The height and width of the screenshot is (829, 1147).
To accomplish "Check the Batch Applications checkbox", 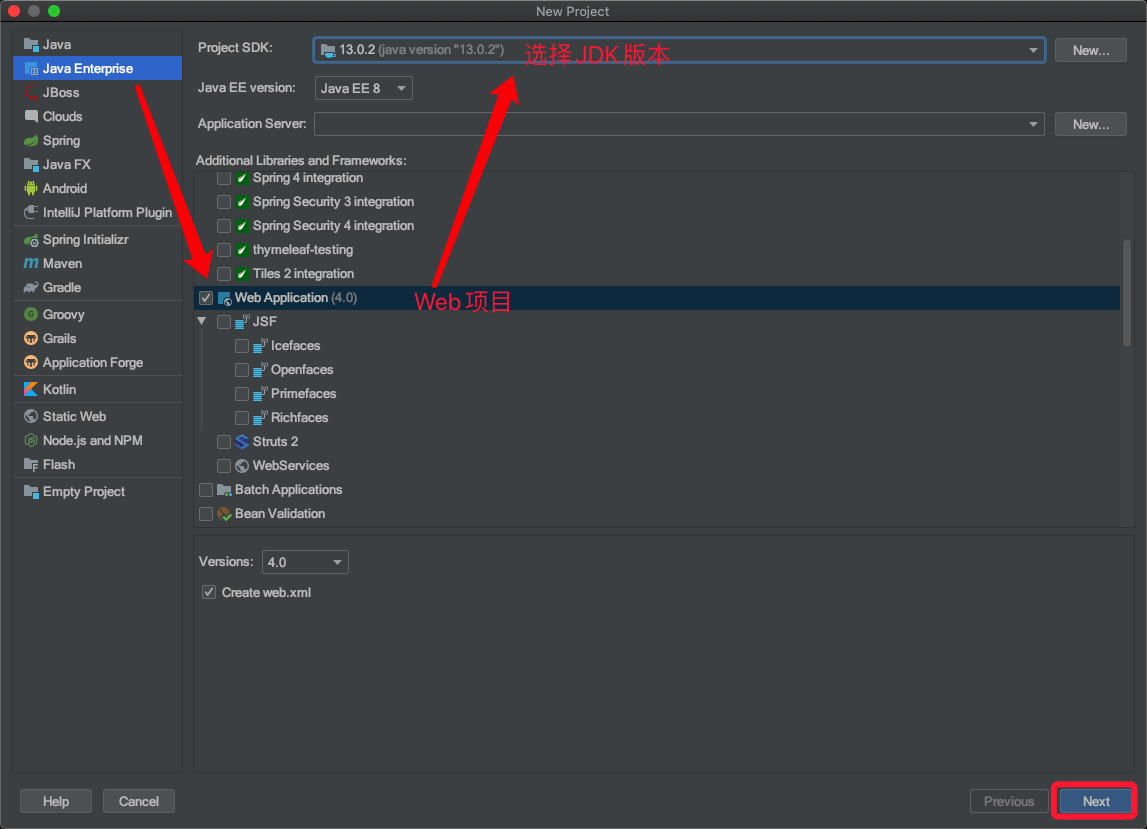I will (206, 490).
